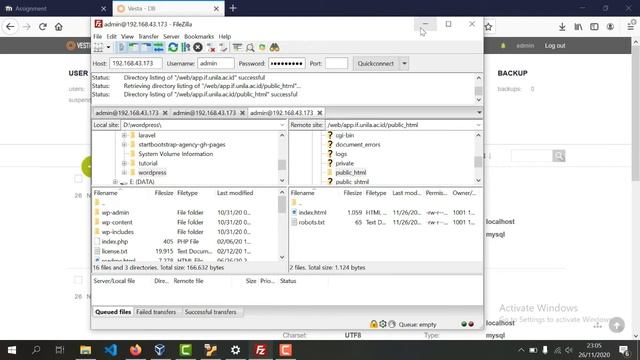The image size is (640, 360).
Task: Select the private remote folder
Action: coord(344,163)
